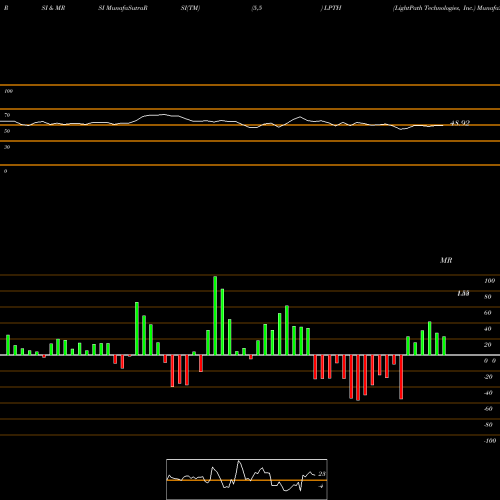Click the RSI axis label 50
Viewport: 500px width, 500px height.
[x=7, y=131]
